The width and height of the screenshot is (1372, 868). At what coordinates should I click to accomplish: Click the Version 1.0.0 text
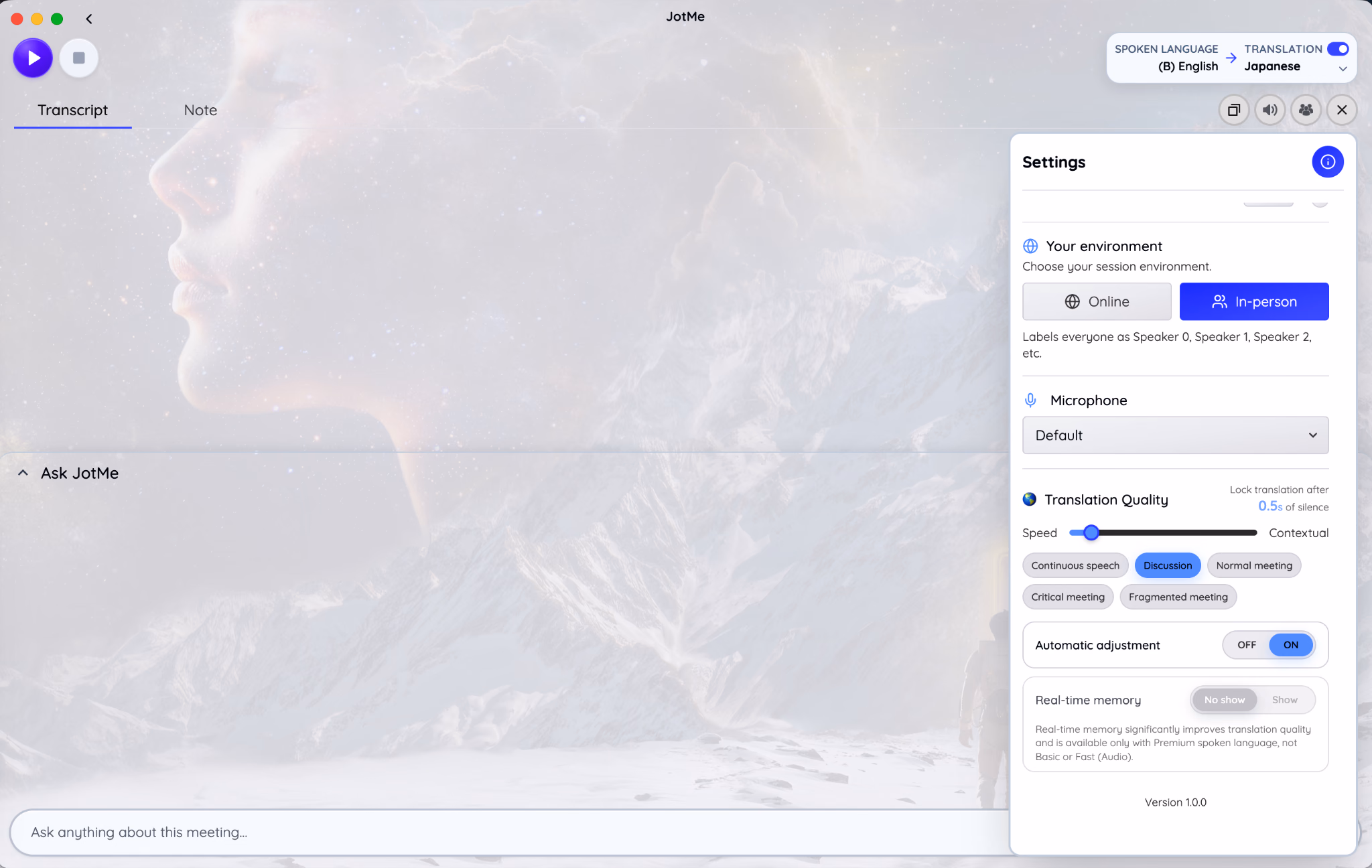pyautogui.click(x=1175, y=802)
